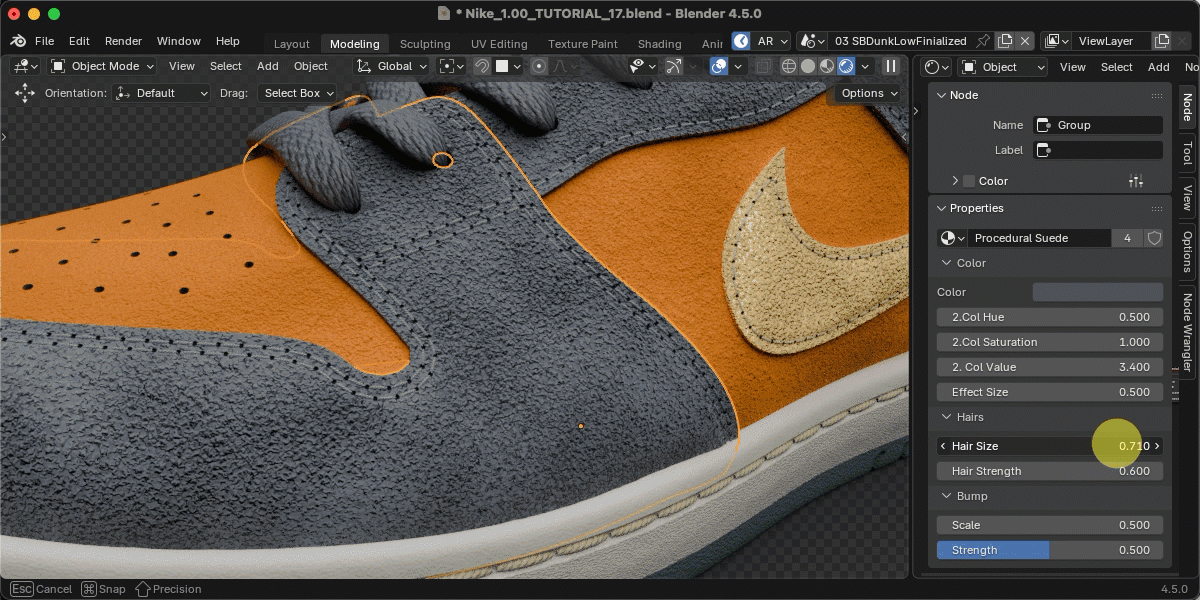Open the editor type selector in viewport header

pyautogui.click(x=26, y=66)
